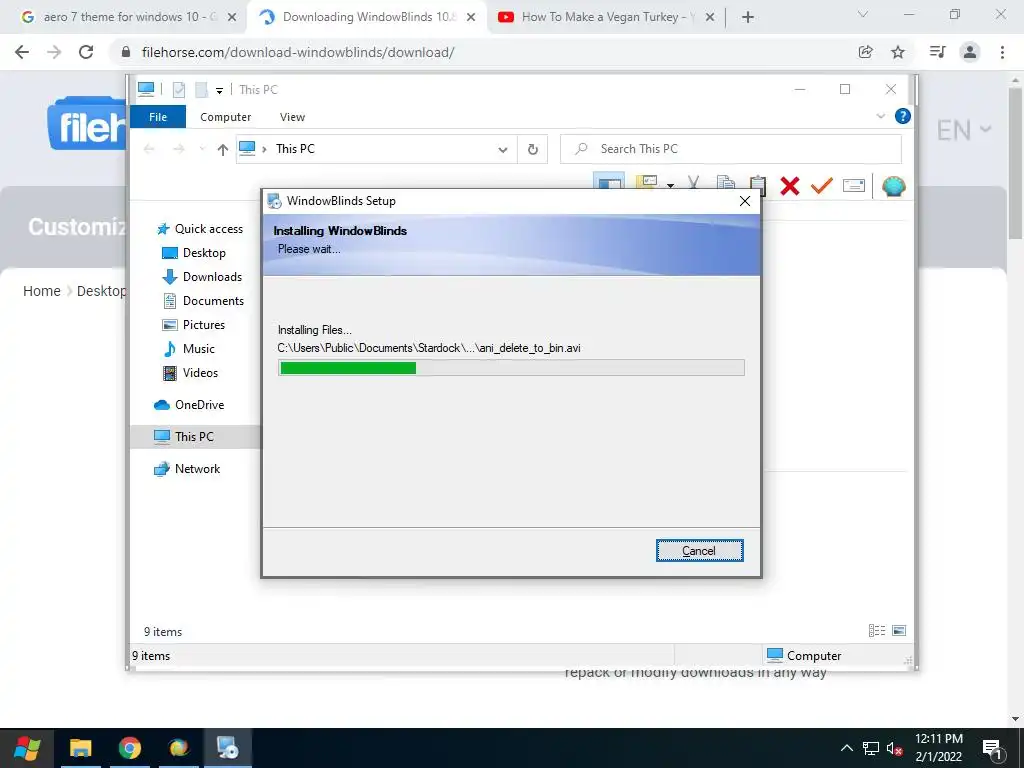Click the scissors cut toolbar icon
This screenshot has height=768, width=1024.
pos(694,184)
